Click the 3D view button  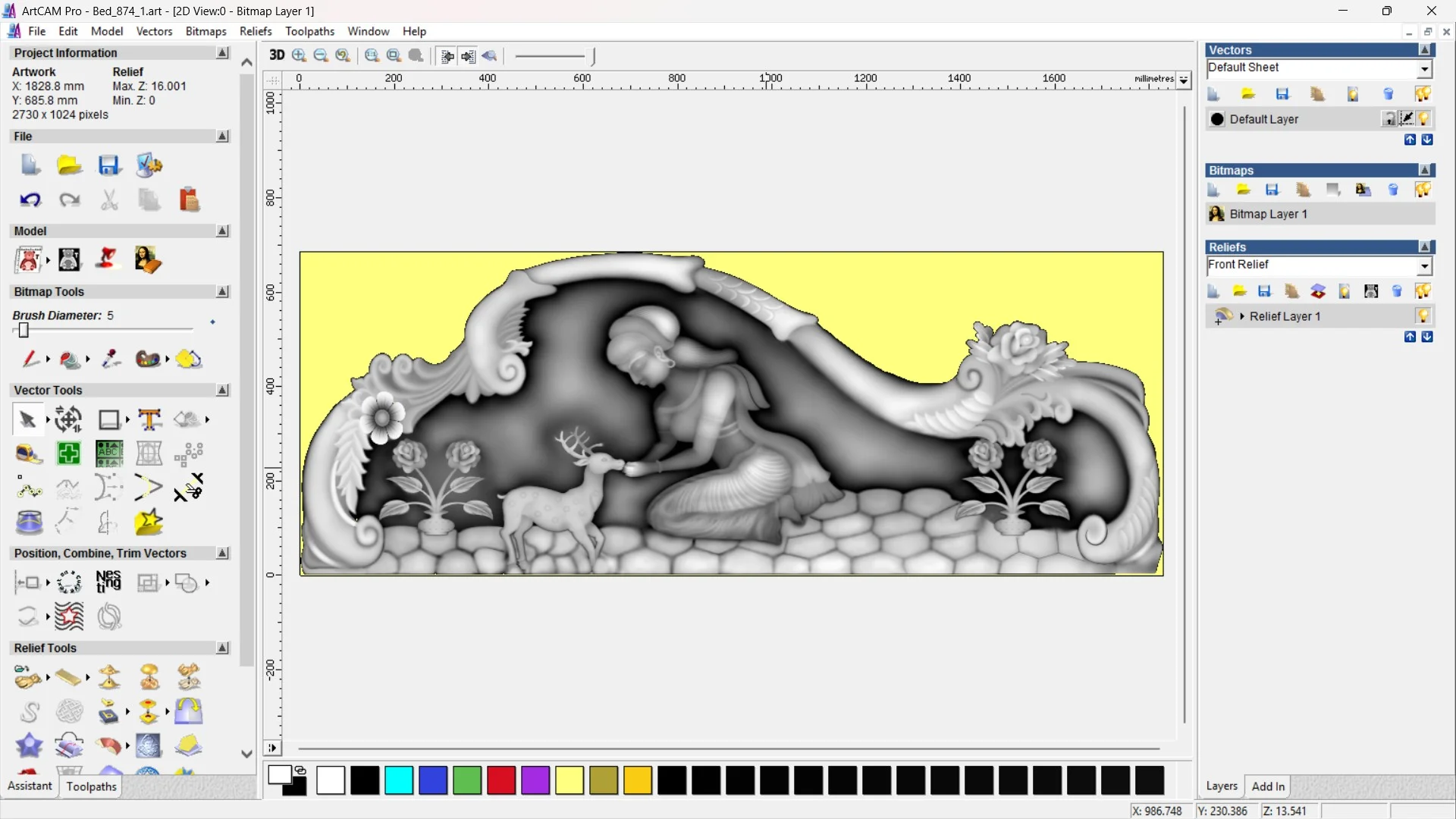[x=277, y=55]
